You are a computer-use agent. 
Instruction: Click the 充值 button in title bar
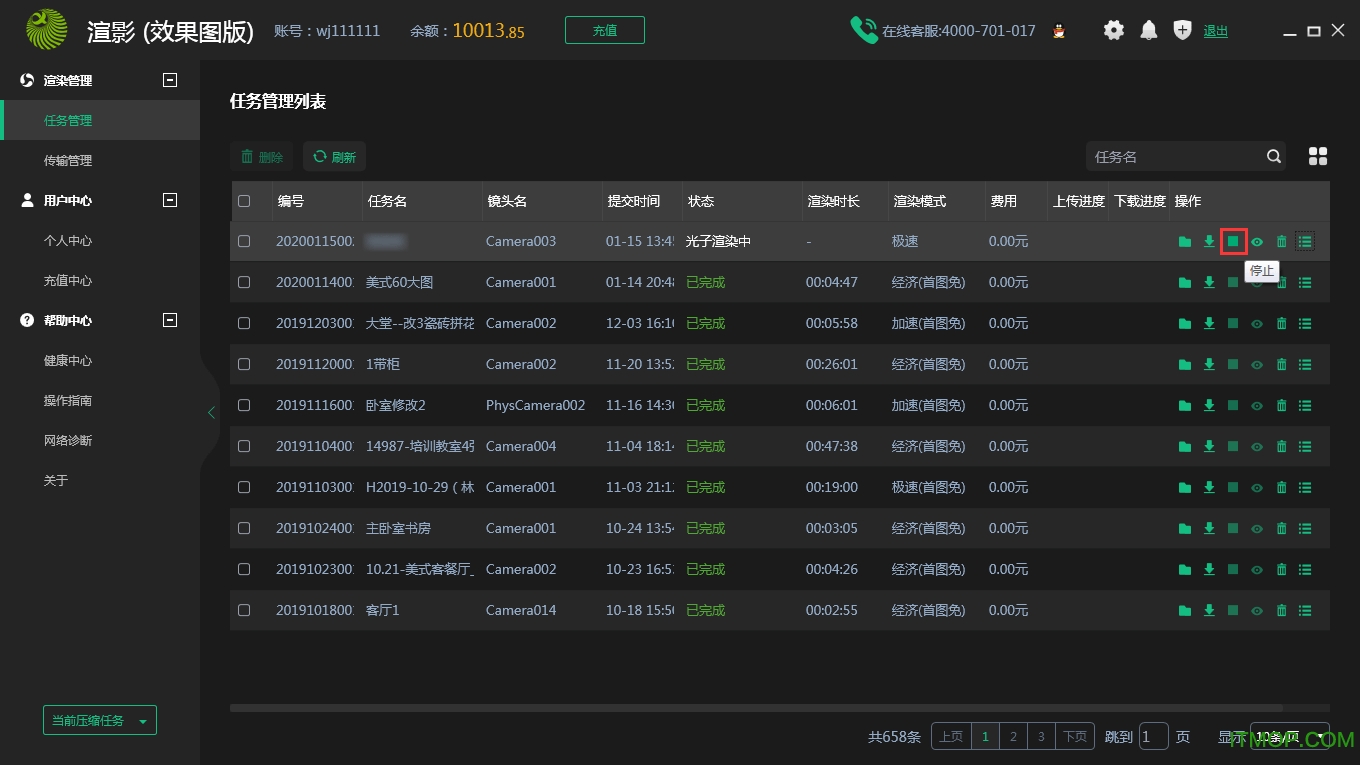pyautogui.click(x=605, y=30)
